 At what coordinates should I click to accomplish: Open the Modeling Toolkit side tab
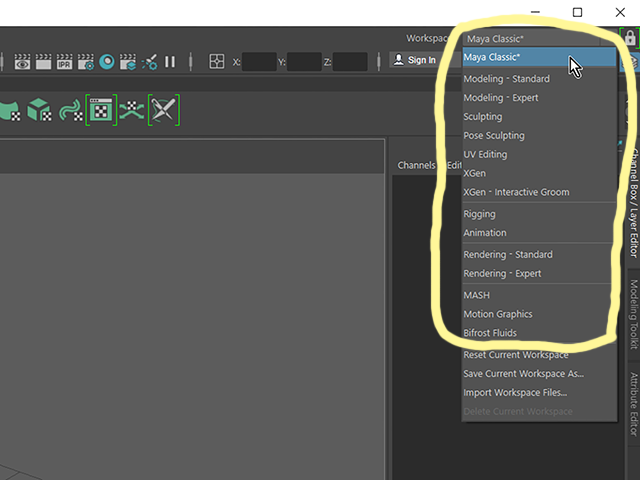(x=633, y=314)
